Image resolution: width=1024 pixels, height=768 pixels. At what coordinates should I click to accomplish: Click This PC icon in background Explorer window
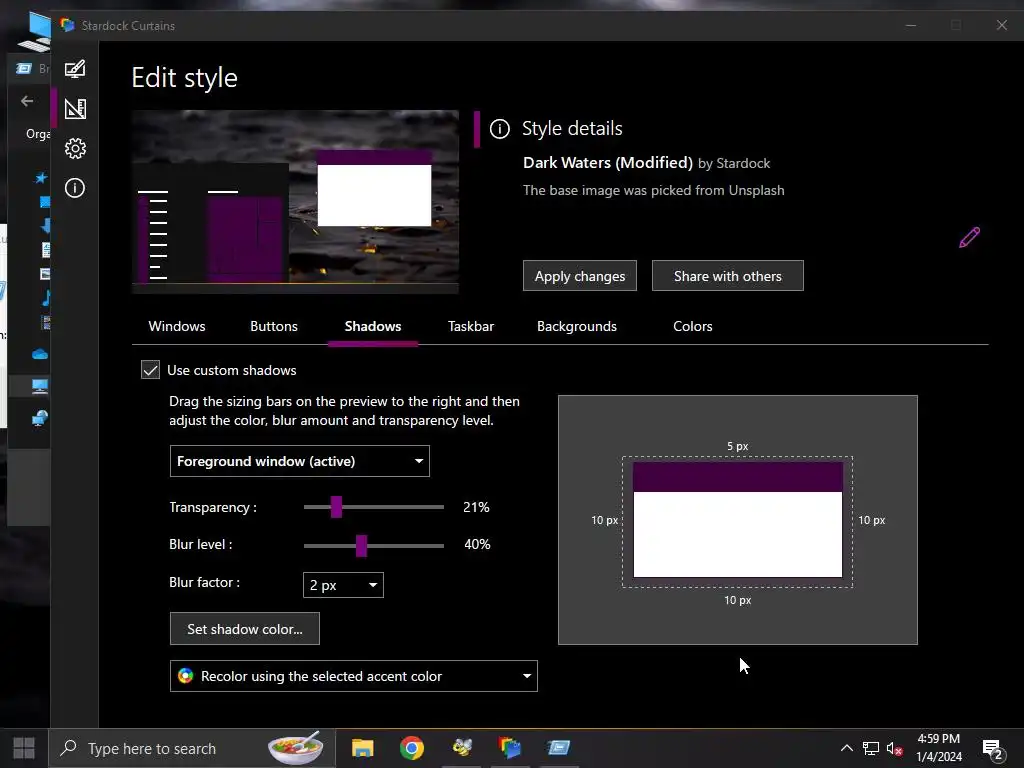[x=39, y=386]
